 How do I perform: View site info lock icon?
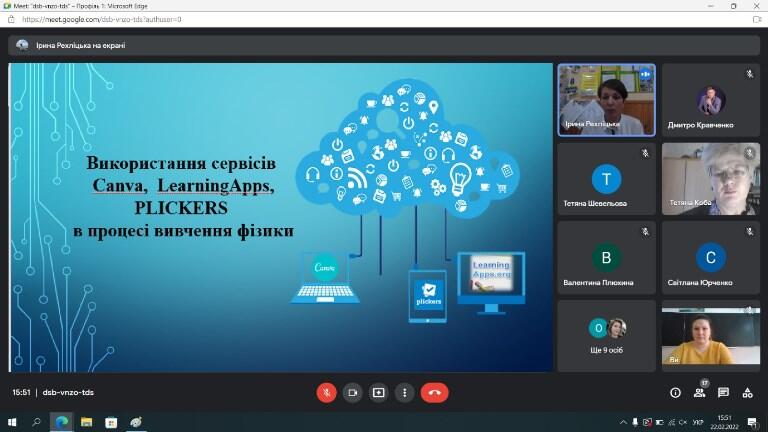pos(11,20)
